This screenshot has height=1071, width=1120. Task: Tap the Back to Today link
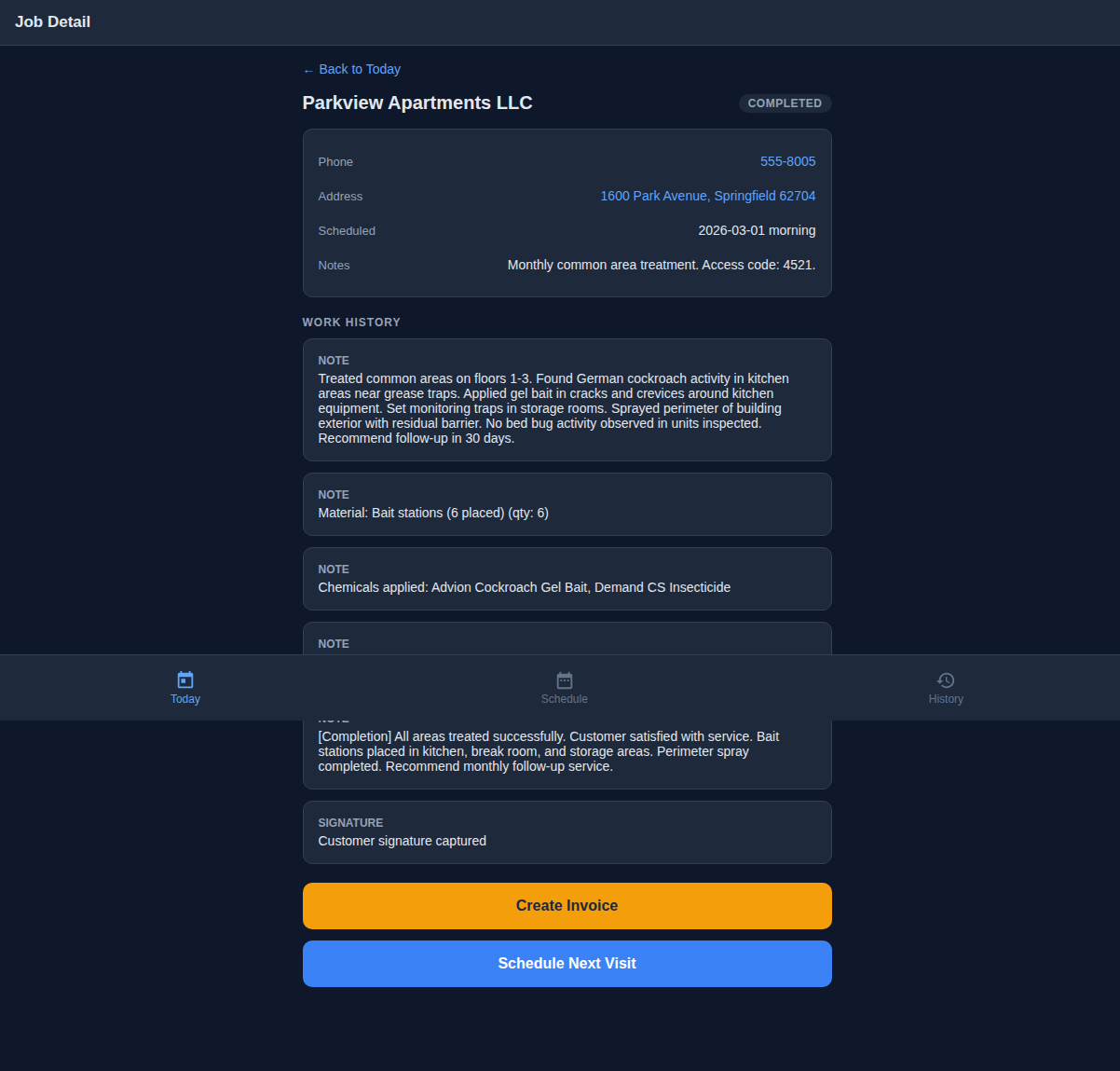351,69
